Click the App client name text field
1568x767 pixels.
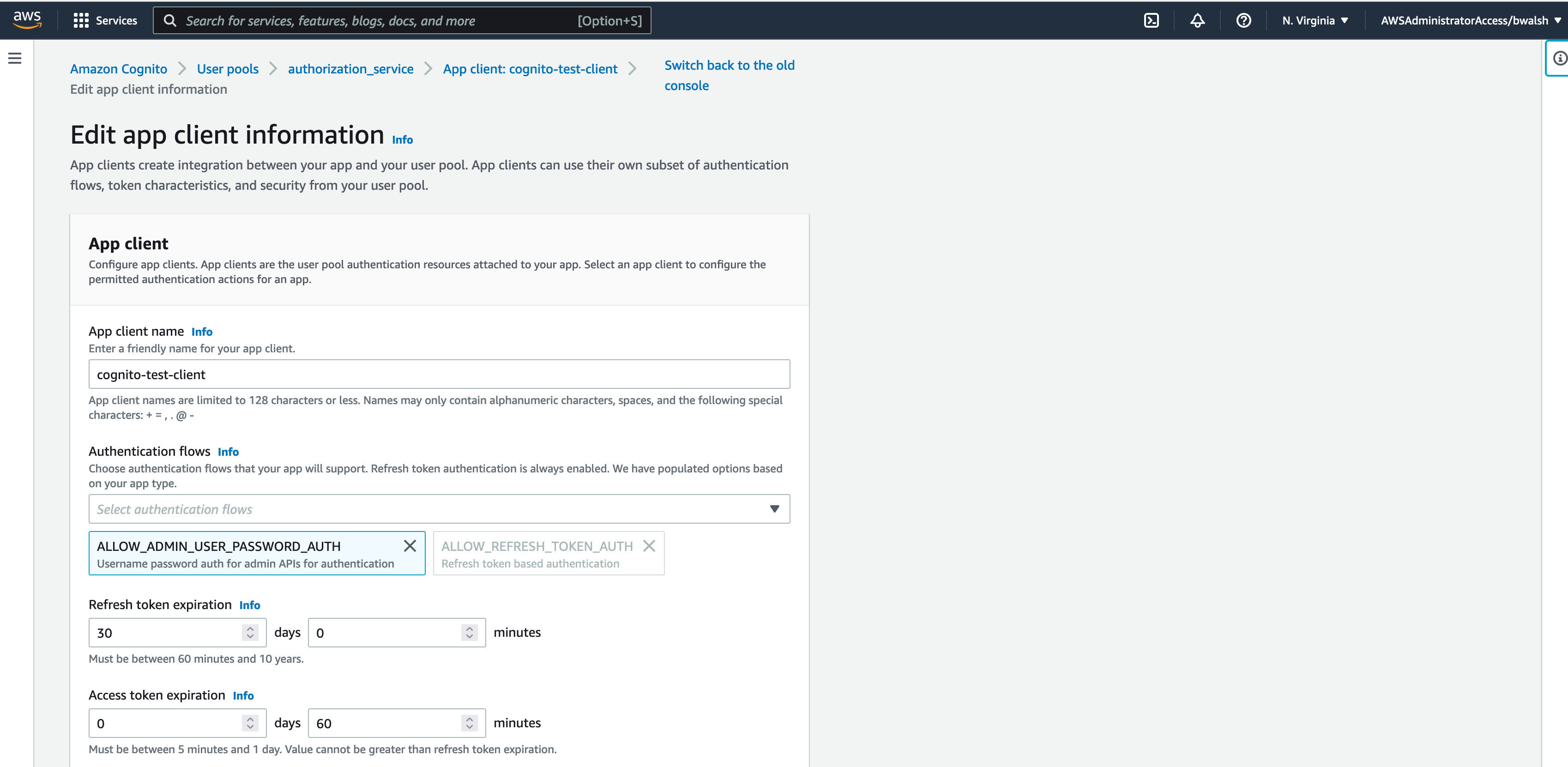[440, 374]
